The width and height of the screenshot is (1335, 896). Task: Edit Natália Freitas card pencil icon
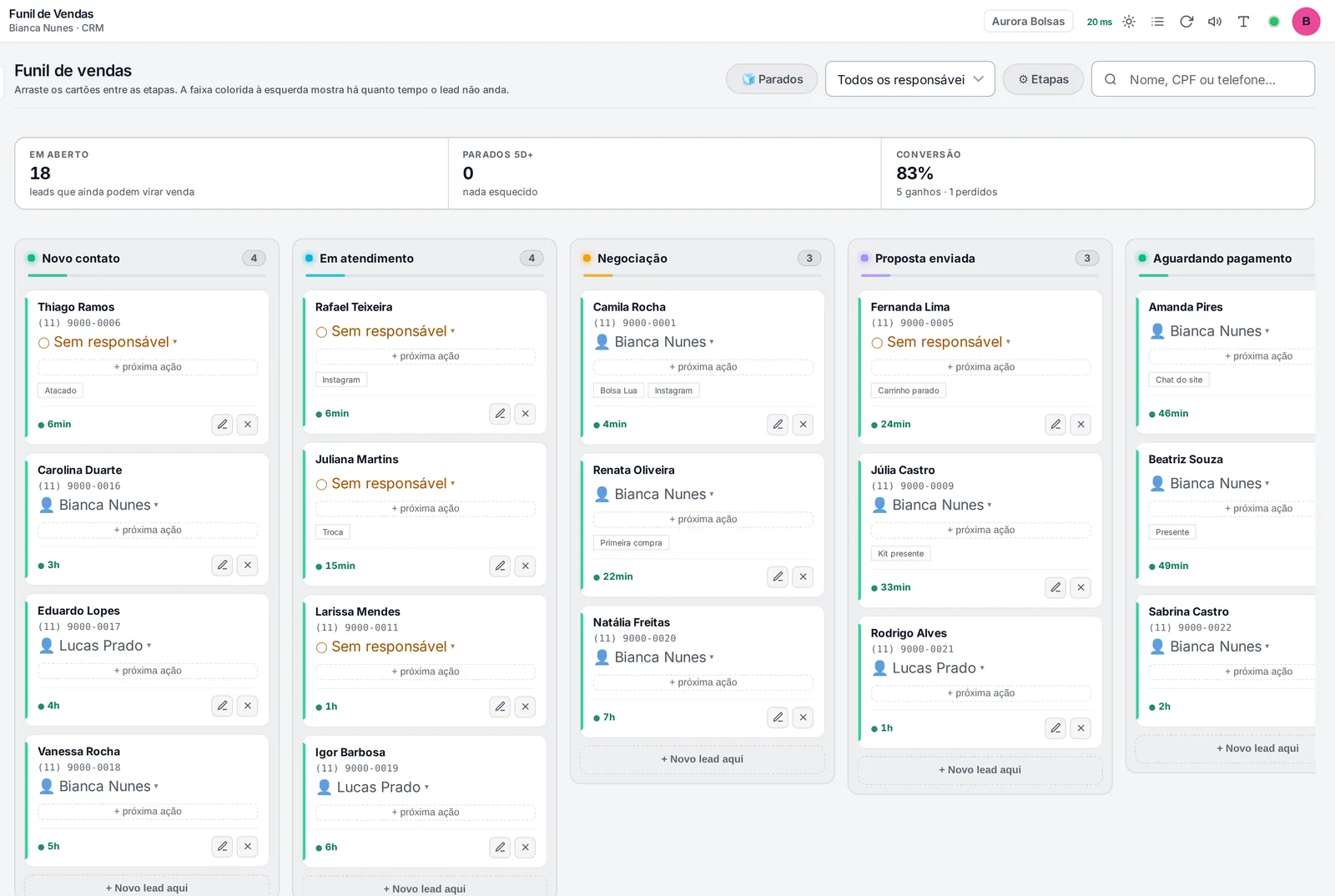point(778,717)
